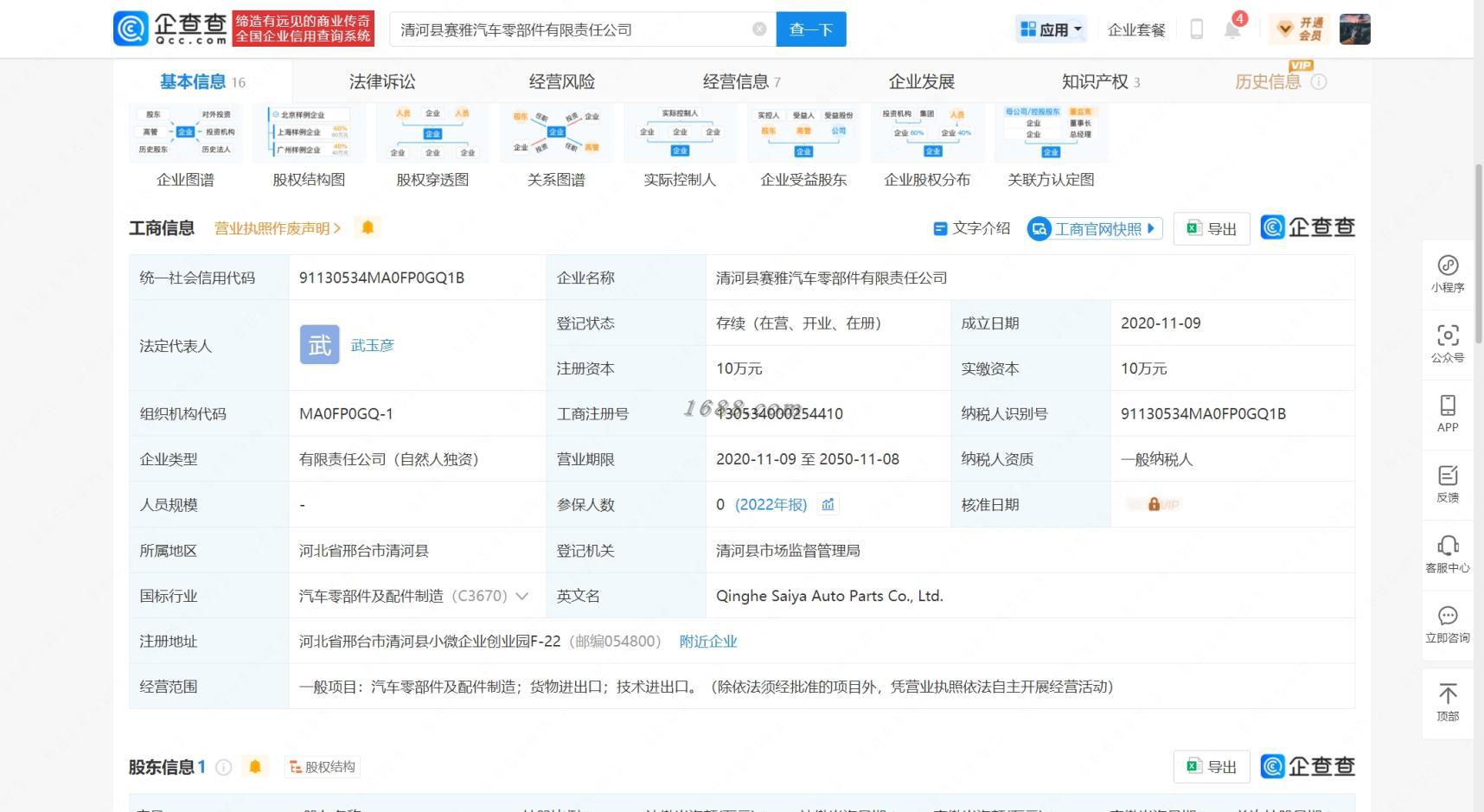Open 营业执照作废声明 link
Screen dimensions: 1484x812
(278, 228)
